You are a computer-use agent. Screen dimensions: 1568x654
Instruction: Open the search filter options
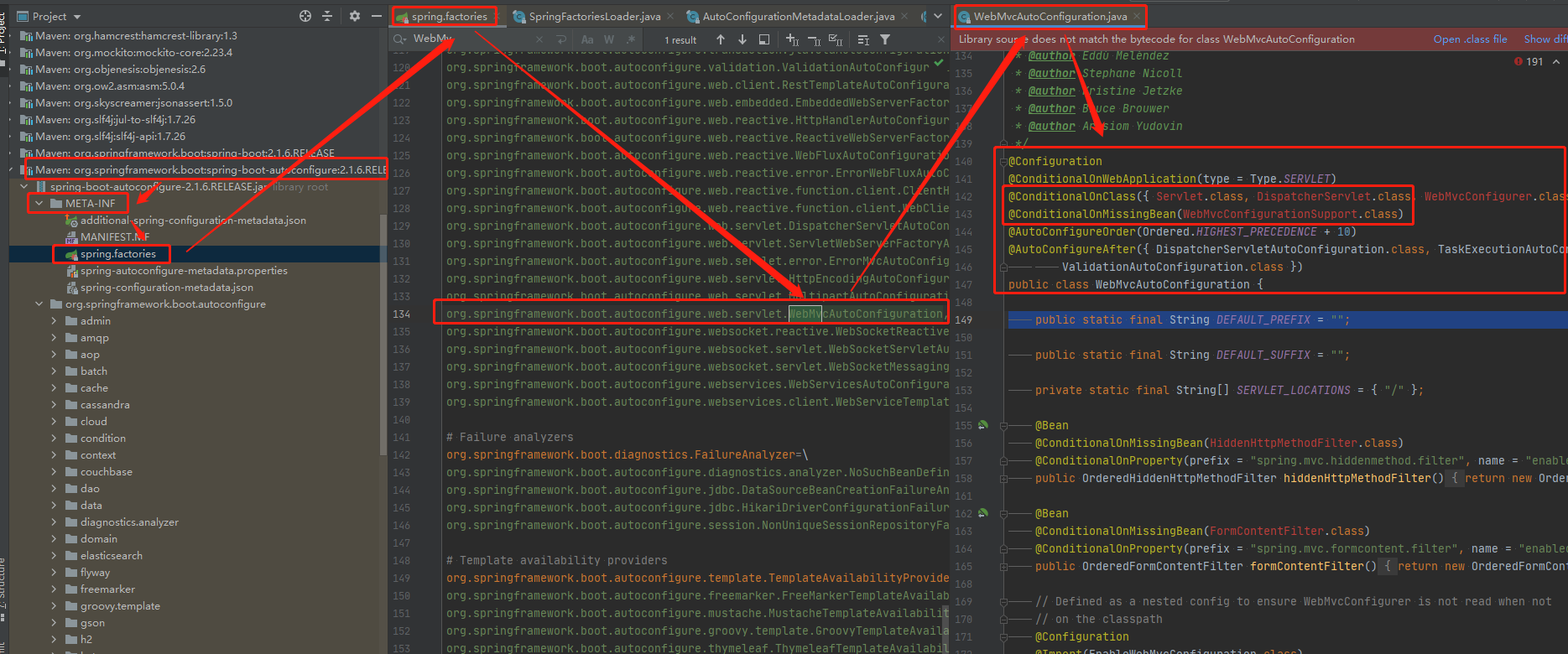point(885,39)
